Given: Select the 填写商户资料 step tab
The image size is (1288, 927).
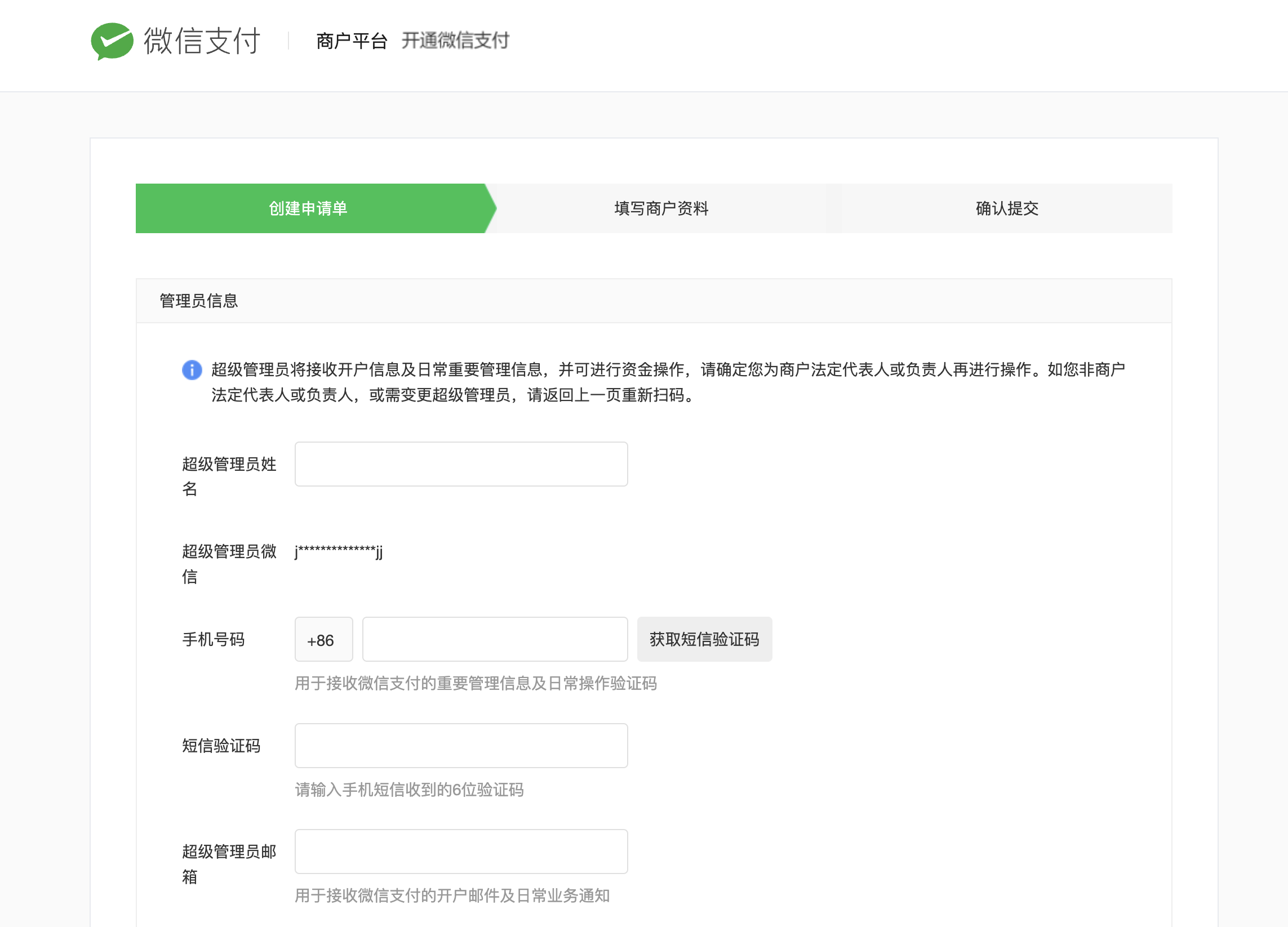Looking at the screenshot, I should click(x=661, y=208).
